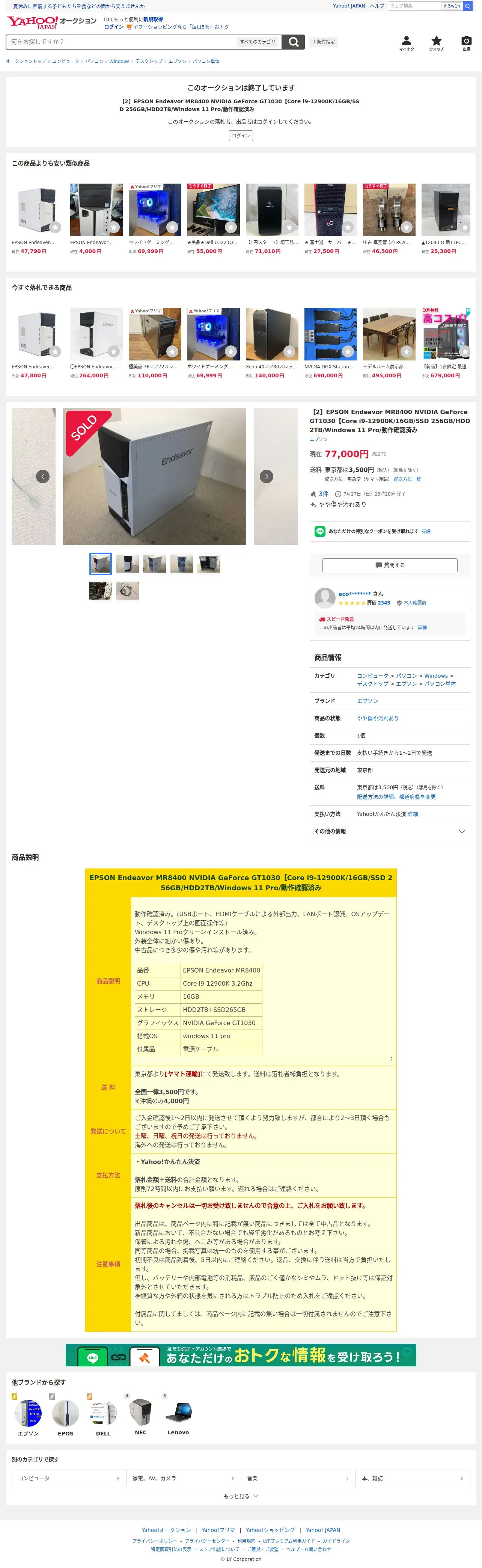The image size is (482, 1568).
Task: Show next photo with right arrow
Action: tap(267, 476)
